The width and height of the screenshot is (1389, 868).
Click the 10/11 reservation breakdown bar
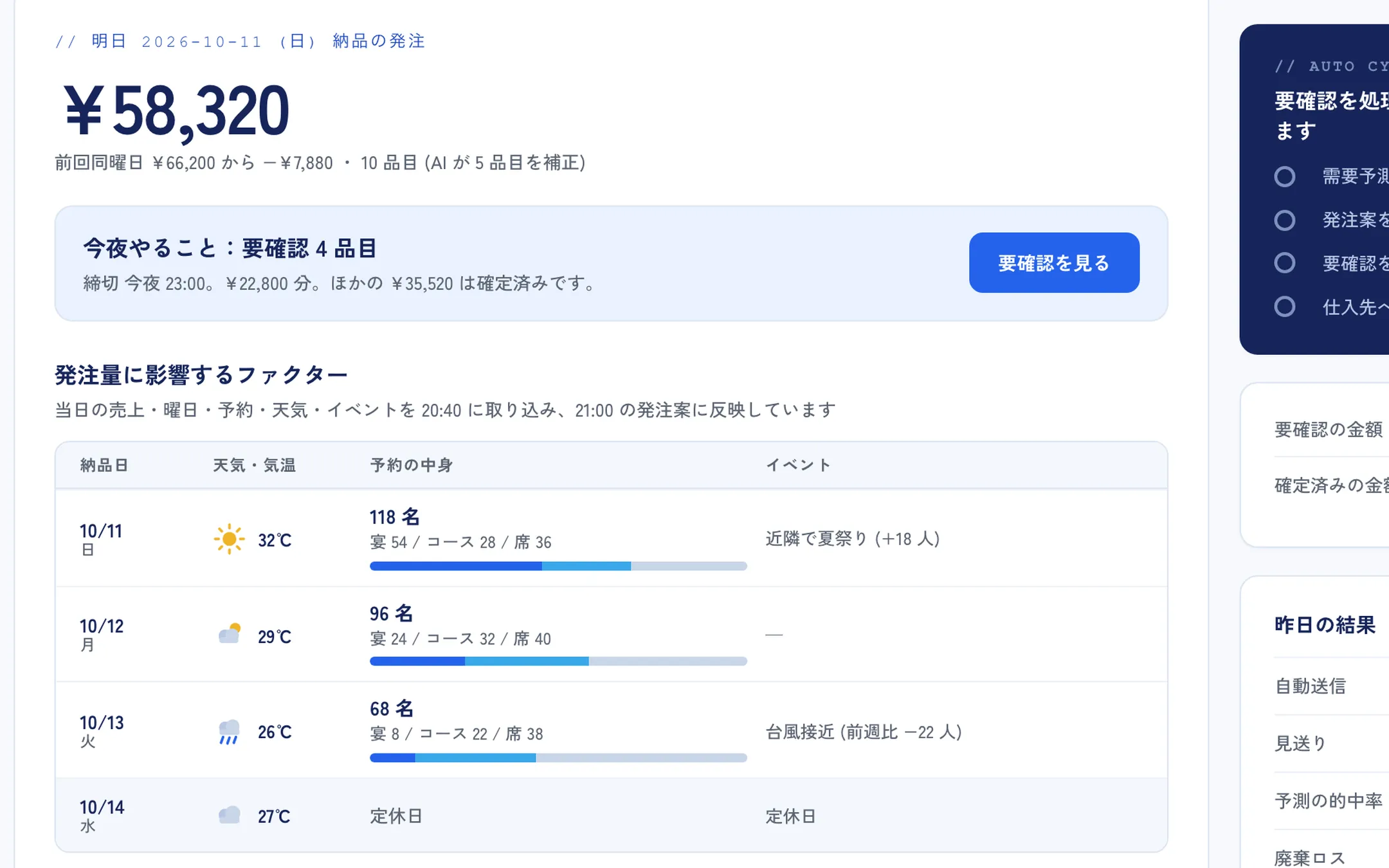coord(558,566)
